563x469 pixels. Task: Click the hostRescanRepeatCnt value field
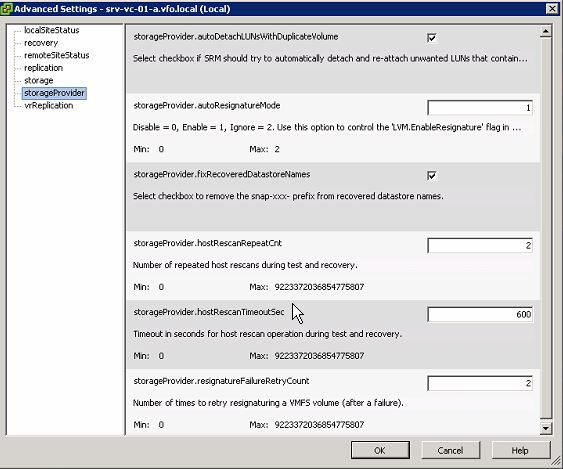coord(480,246)
